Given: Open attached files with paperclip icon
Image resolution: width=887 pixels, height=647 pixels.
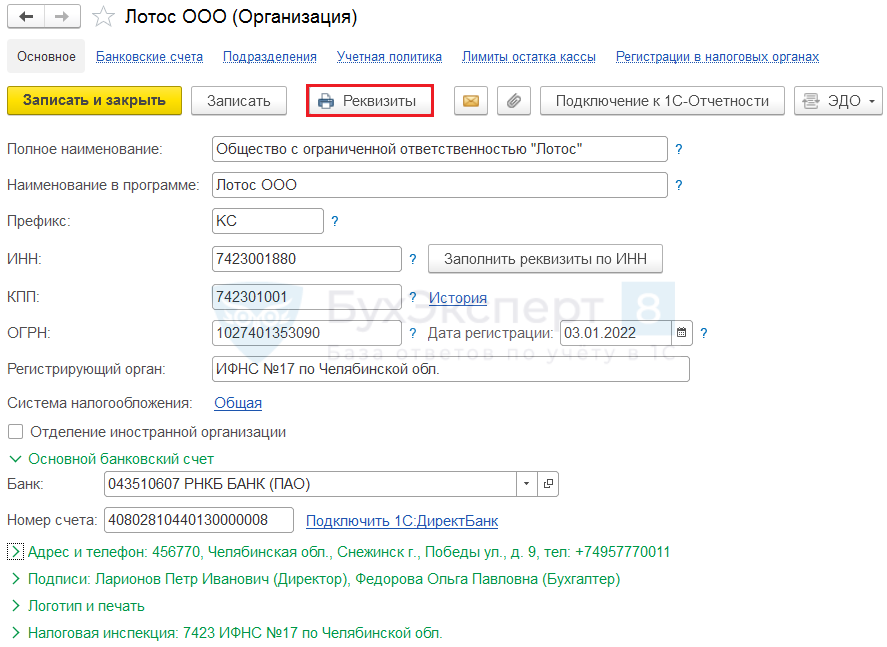Looking at the screenshot, I should point(514,101).
